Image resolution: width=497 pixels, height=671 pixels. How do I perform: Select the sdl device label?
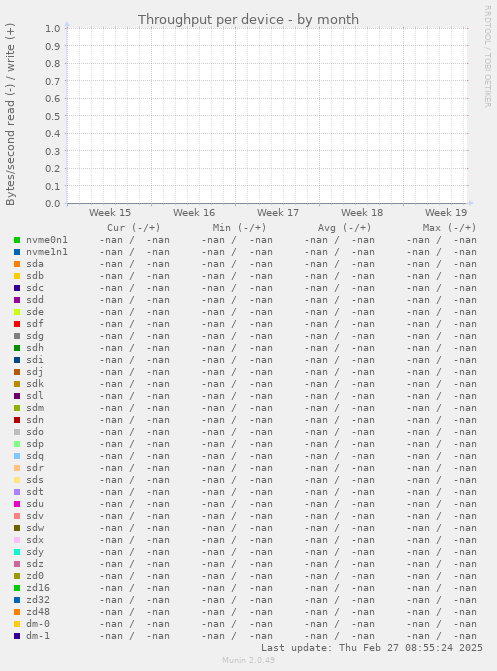pyautogui.click(x=35, y=396)
